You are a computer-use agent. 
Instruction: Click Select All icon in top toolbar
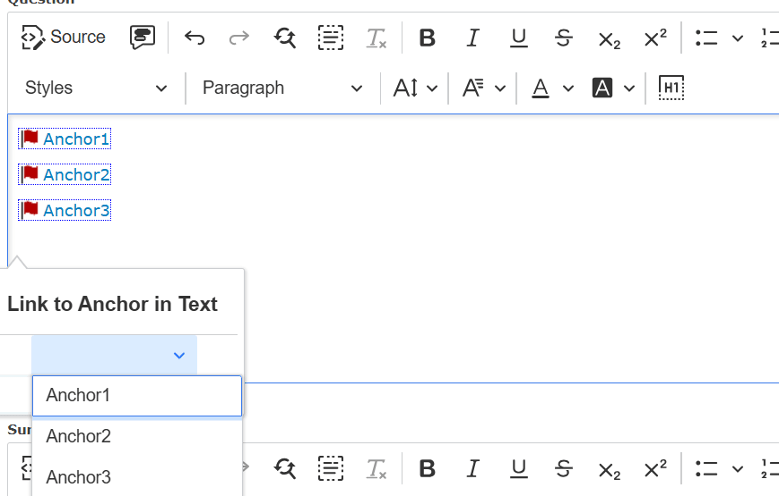(x=331, y=37)
